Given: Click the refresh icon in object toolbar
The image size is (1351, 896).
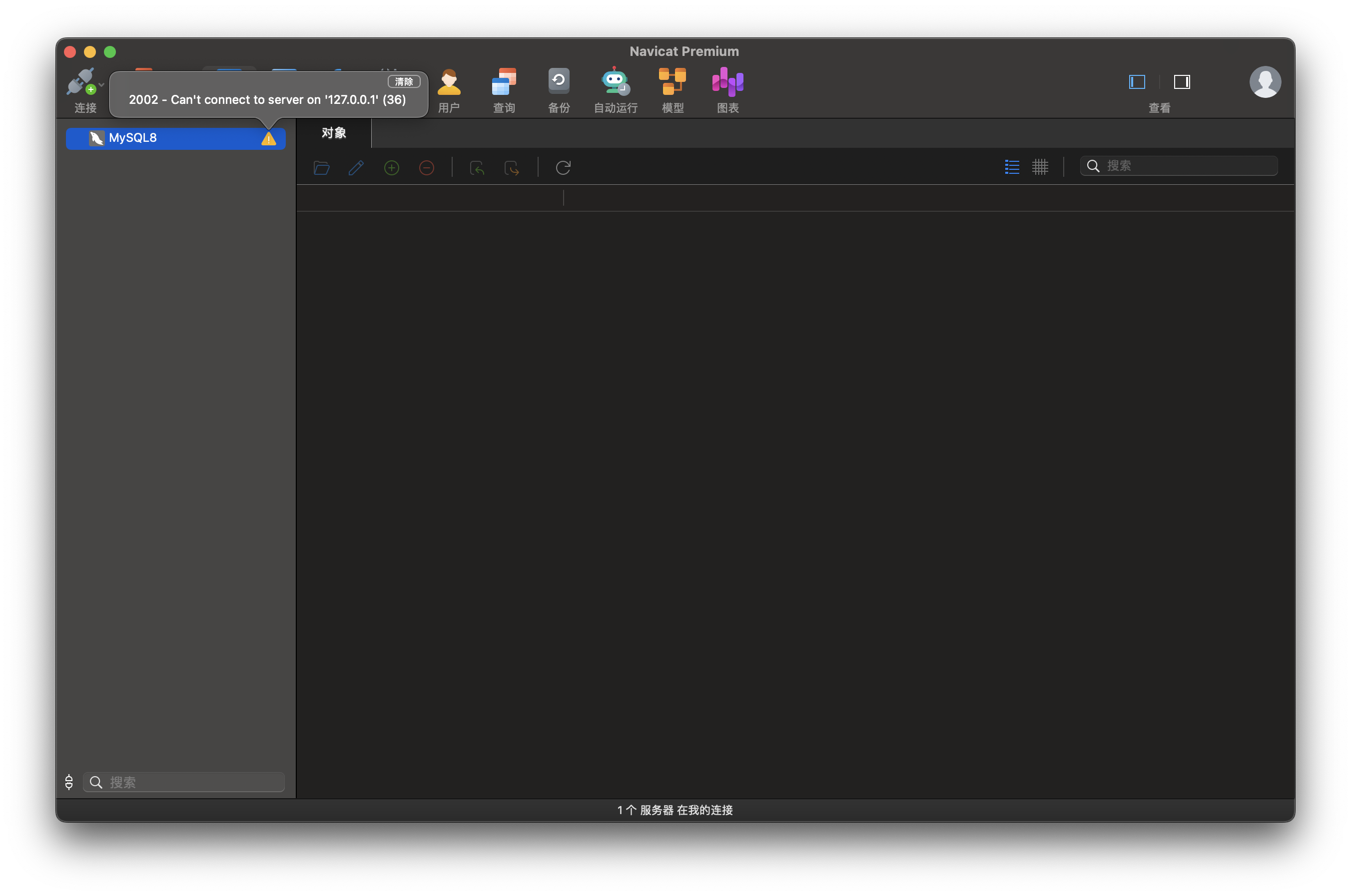Looking at the screenshot, I should click(x=563, y=167).
